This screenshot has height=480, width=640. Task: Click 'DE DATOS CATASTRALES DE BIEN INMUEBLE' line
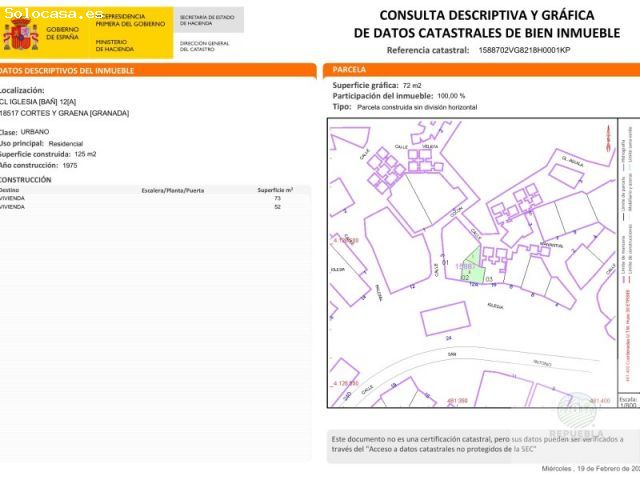[x=487, y=33]
